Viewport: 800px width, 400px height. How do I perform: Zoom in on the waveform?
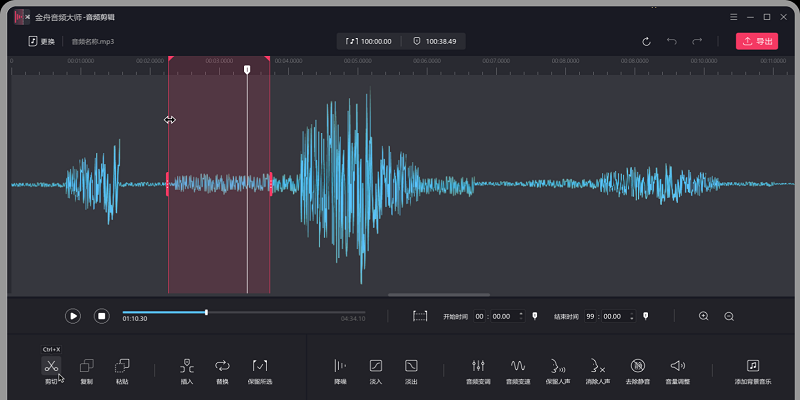pyautogui.click(x=704, y=316)
